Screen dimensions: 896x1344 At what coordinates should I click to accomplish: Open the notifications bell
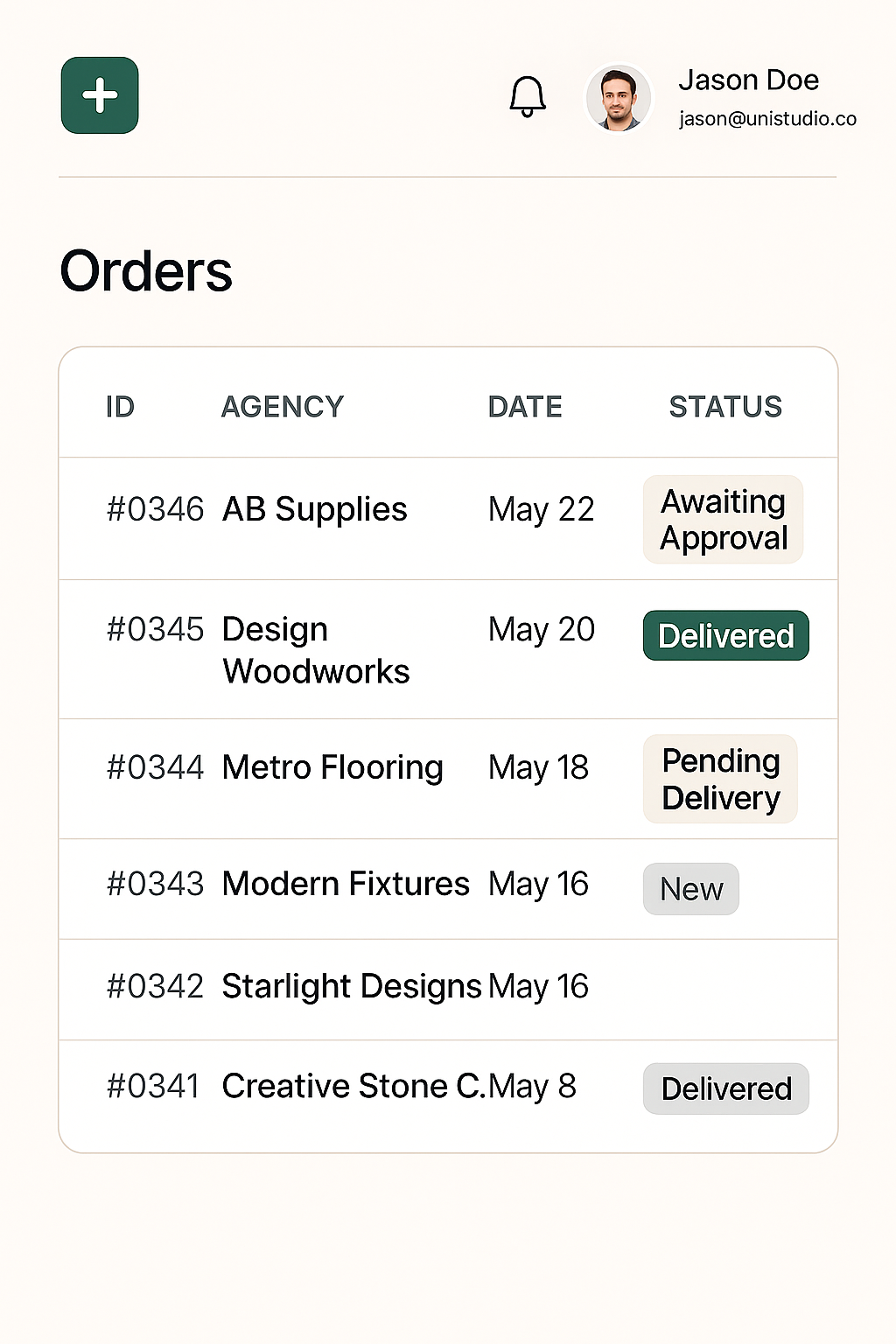coord(528,96)
